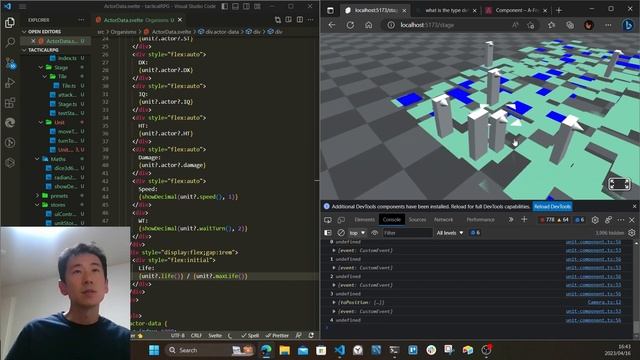This screenshot has height=360, width=640.
Task: Open Extensions view in VS Code activity bar
Action: point(10,102)
